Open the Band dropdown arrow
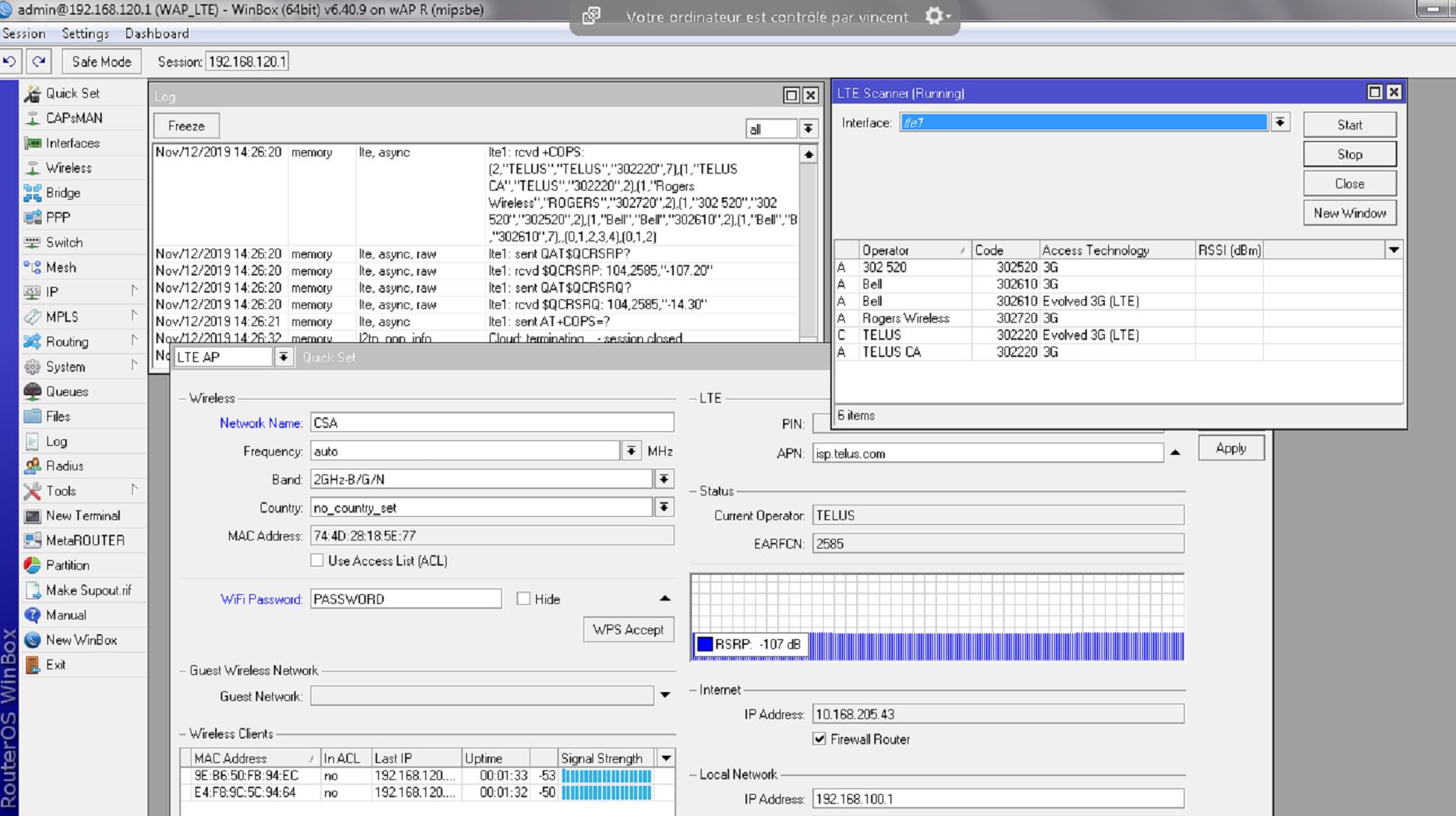Image resolution: width=1456 pixels, height=816 pixels. [x=664, y=479]
